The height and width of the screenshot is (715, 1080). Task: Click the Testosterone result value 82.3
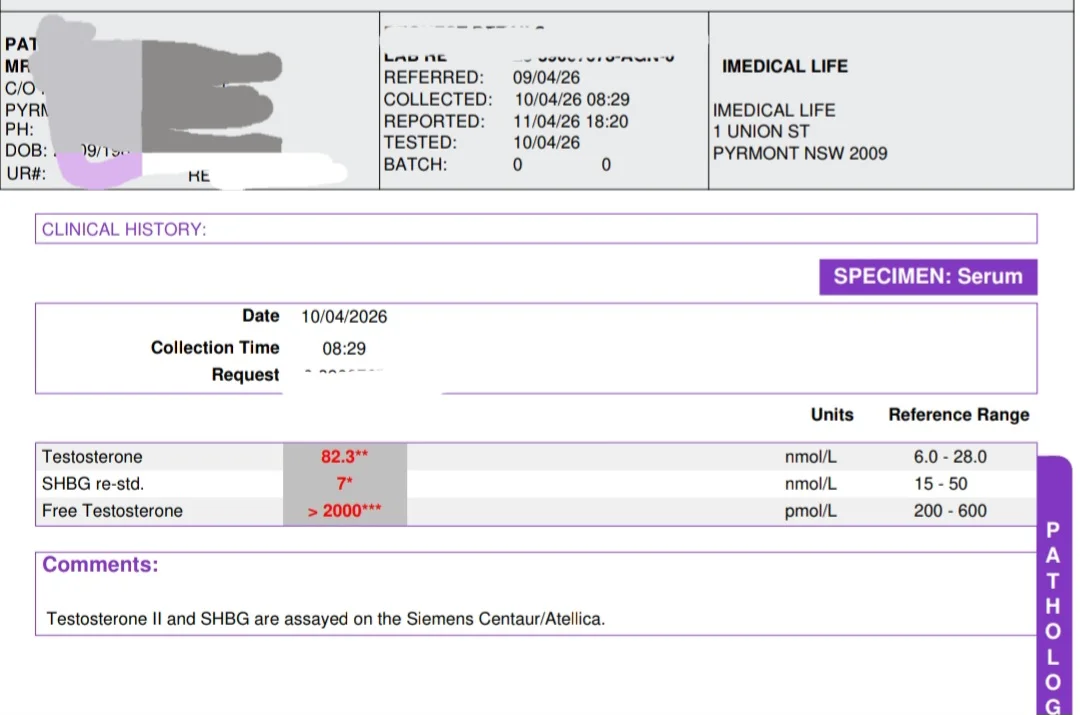point(344,457)
